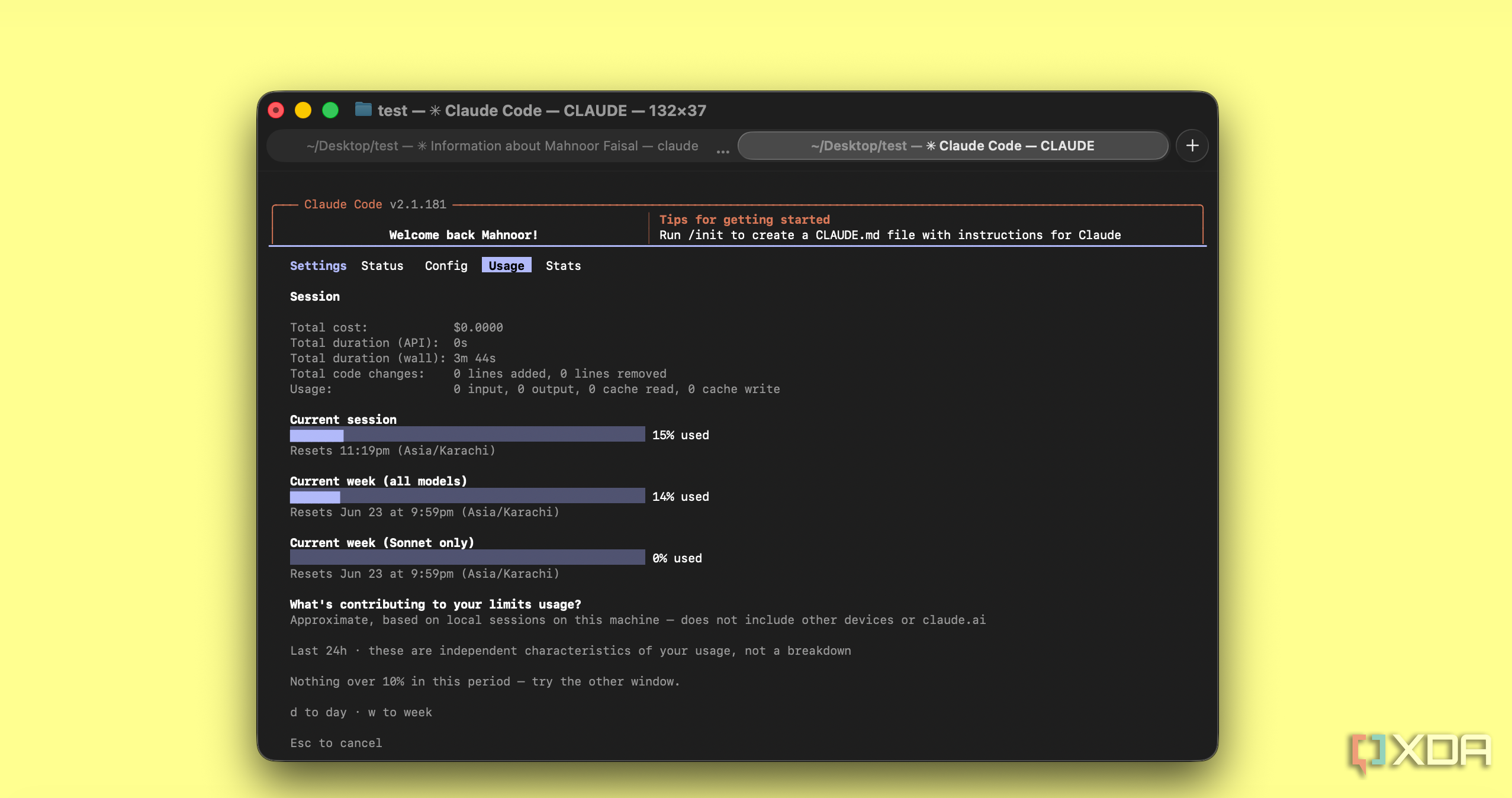Image resolution: width=1512 pixels, height=798 pixels.
Task: Click the folder icon in window title
Action: click(x=363, y=110)
